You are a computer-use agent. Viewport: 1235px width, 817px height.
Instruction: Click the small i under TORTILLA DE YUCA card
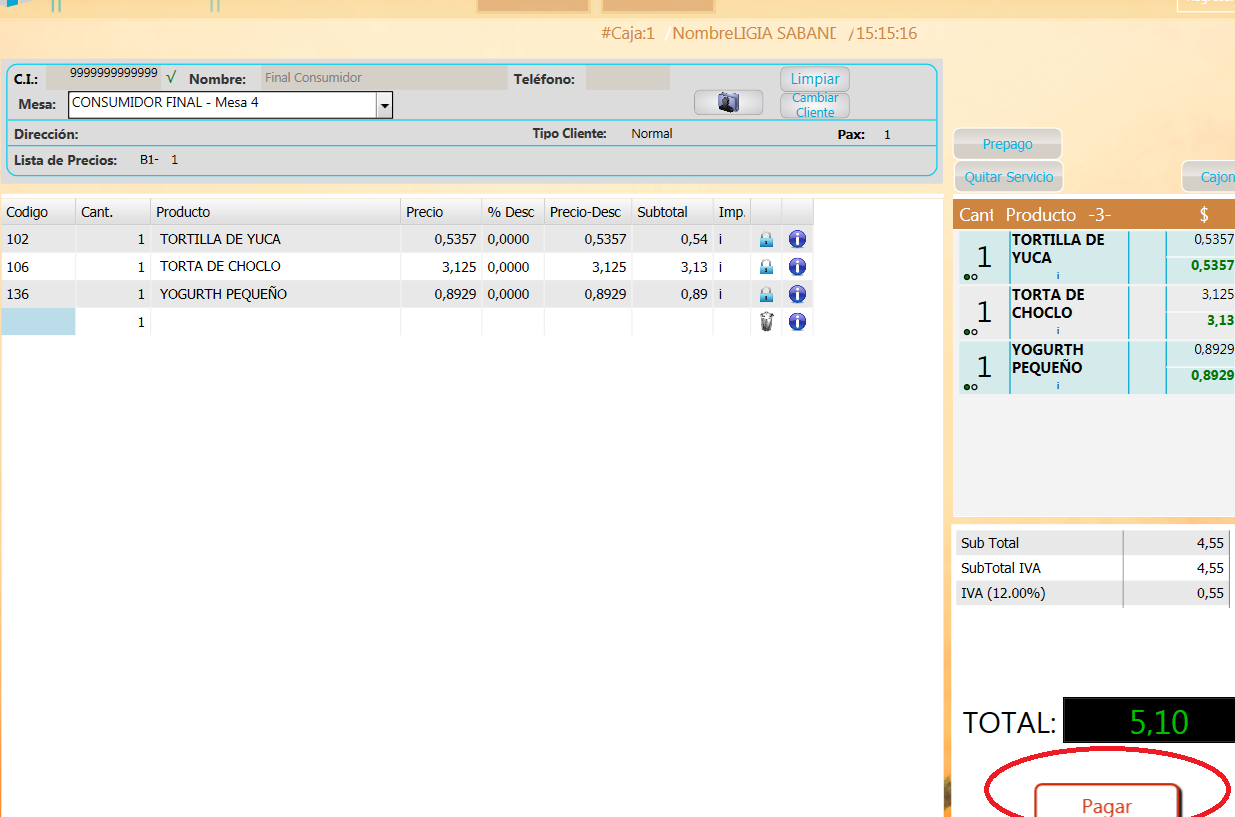[x=1058, y=276]
